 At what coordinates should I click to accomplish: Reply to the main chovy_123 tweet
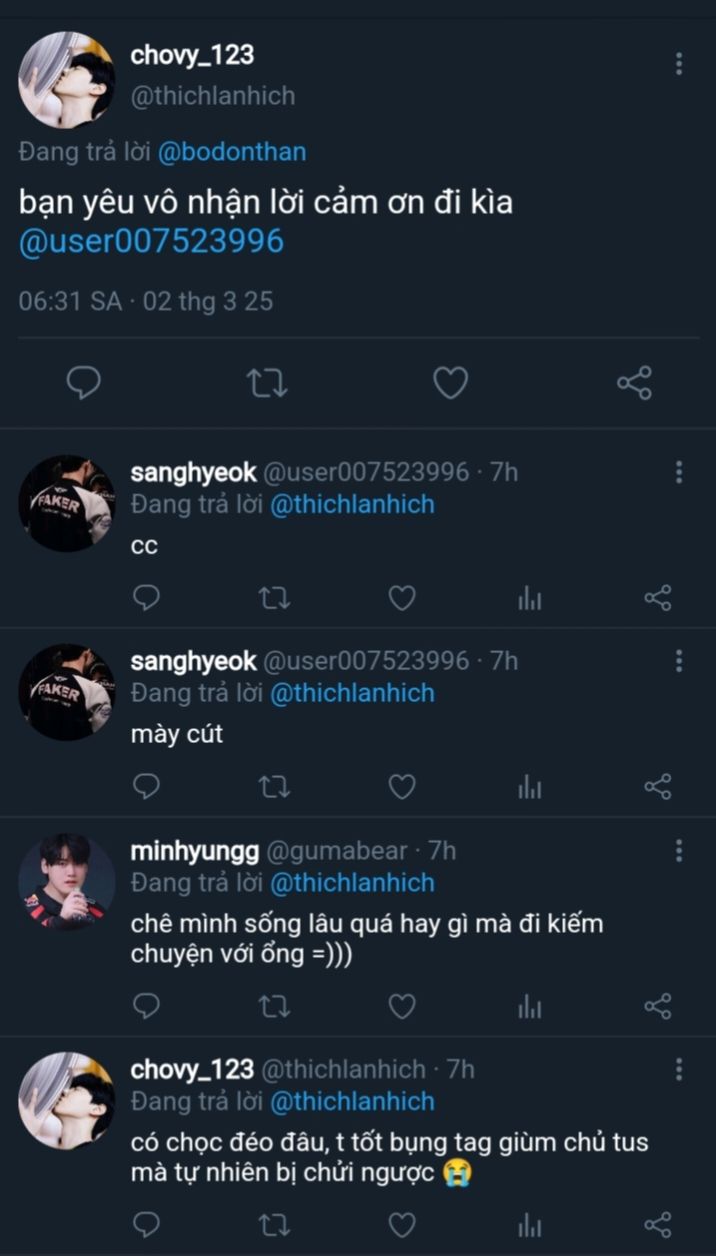click(83, 383)
